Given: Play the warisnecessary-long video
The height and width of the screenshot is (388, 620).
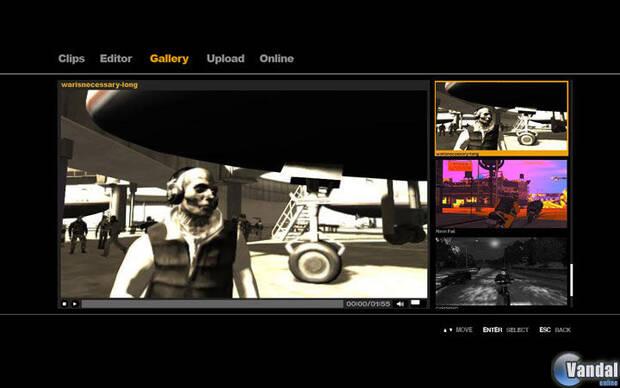Looking at the screenshot, I should pyautogui.click(x=74, y=304).
